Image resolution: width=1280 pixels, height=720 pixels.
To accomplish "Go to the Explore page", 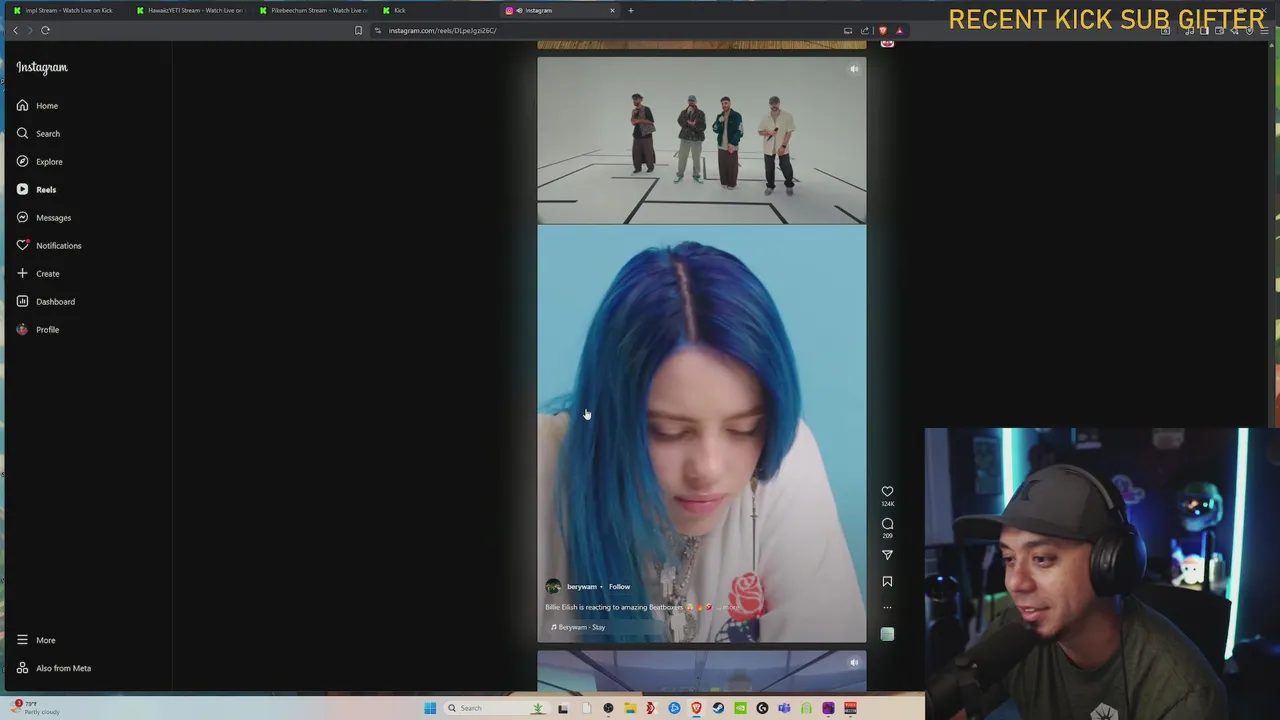I will pos(39,161).
